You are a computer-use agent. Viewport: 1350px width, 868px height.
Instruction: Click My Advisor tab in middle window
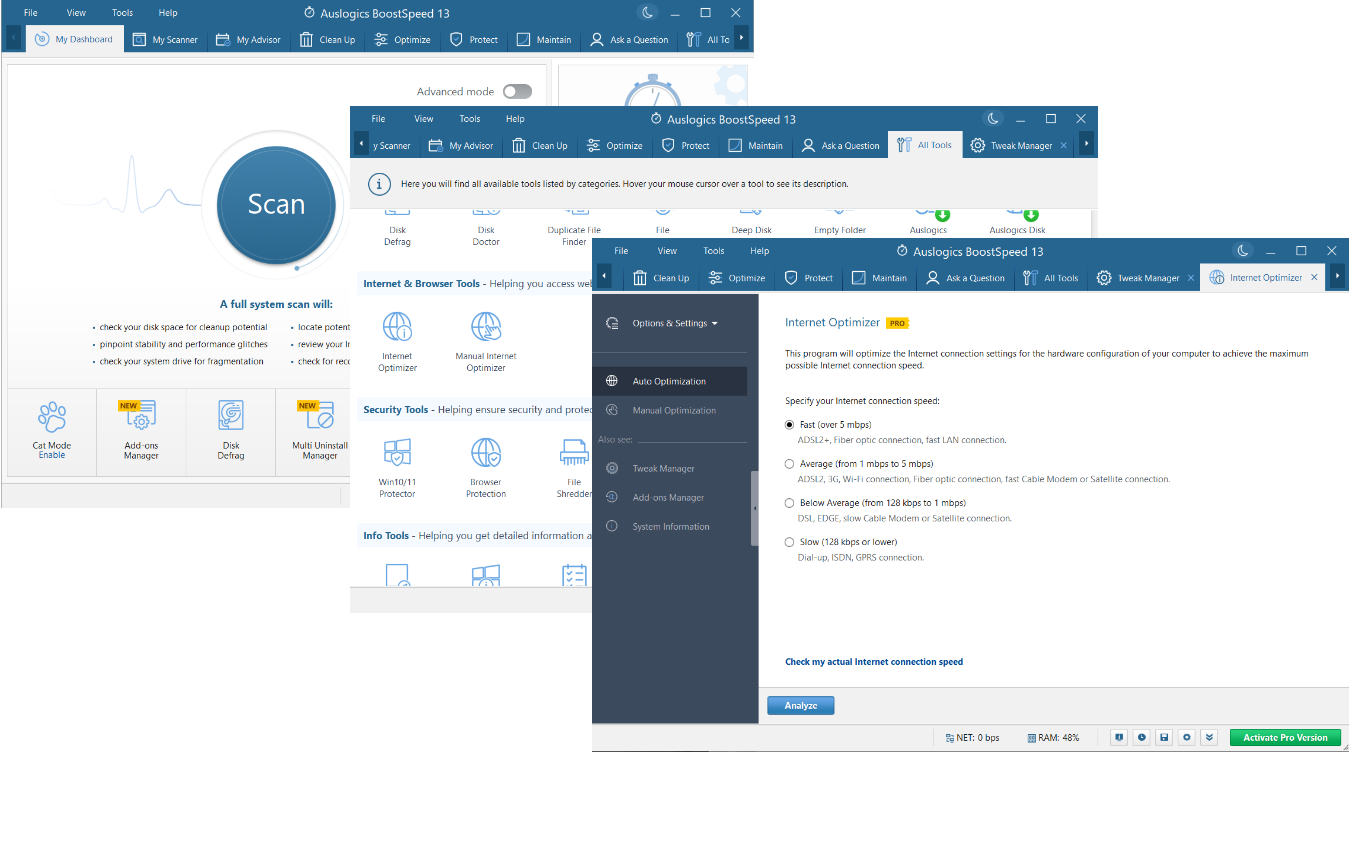point(461,146)
